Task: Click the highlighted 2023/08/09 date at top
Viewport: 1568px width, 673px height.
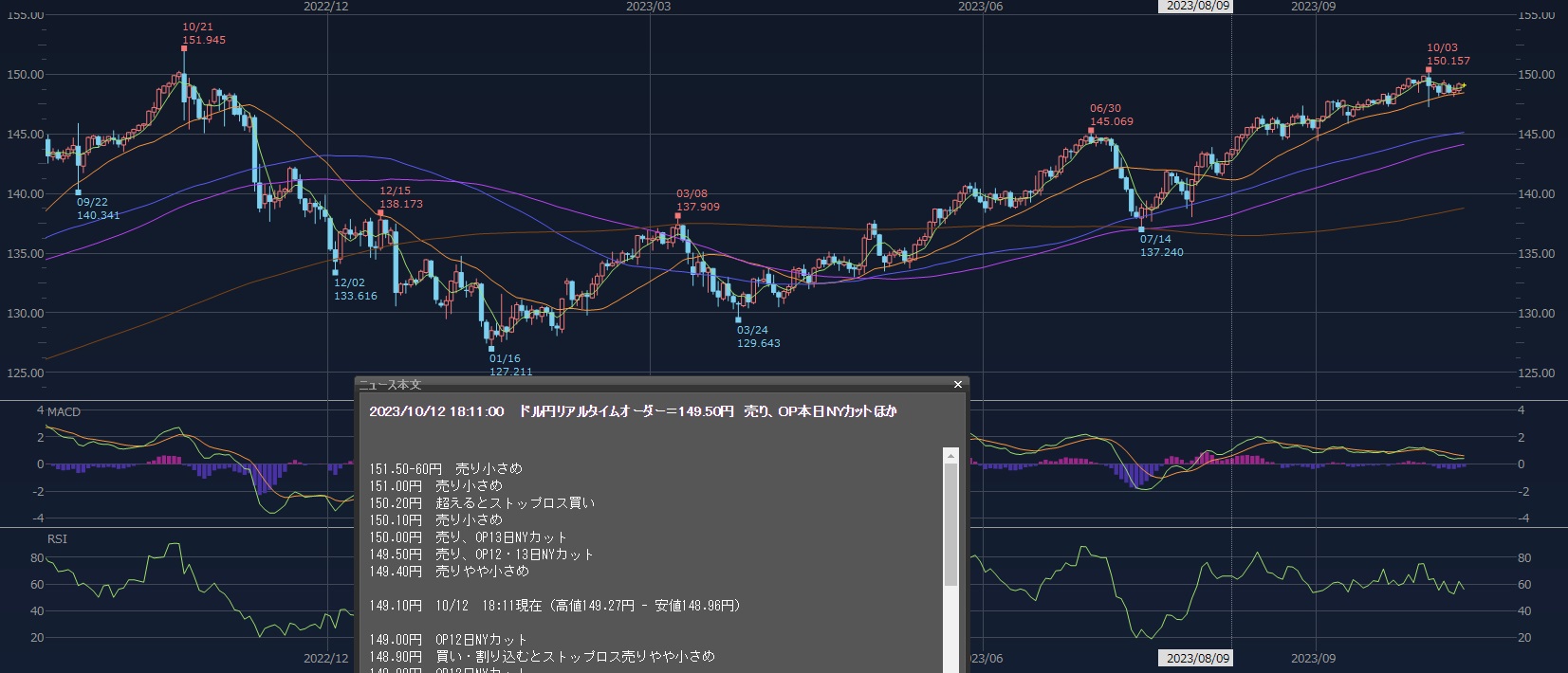Action: [1197, 6]
